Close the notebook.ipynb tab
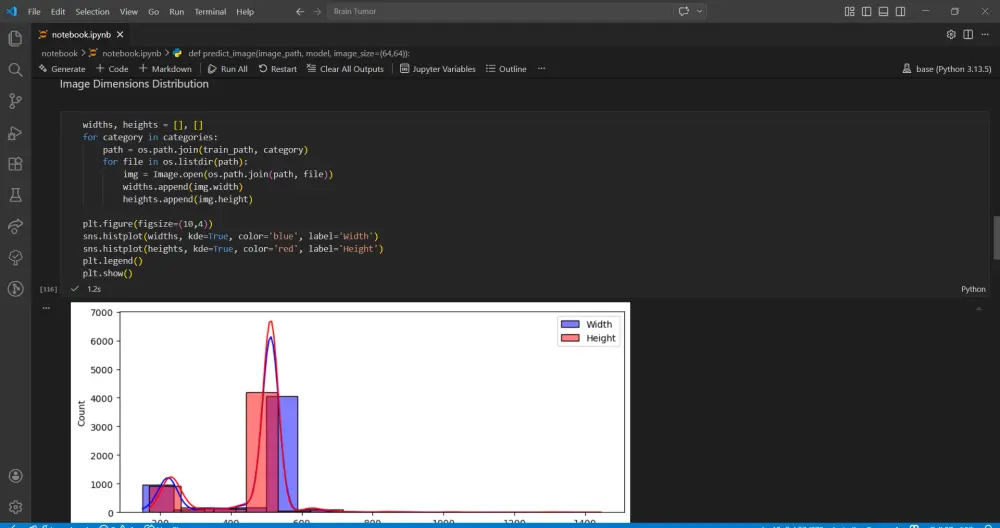Image resolution: width=1000 pixels, height=528 pixels. [120, 34]
